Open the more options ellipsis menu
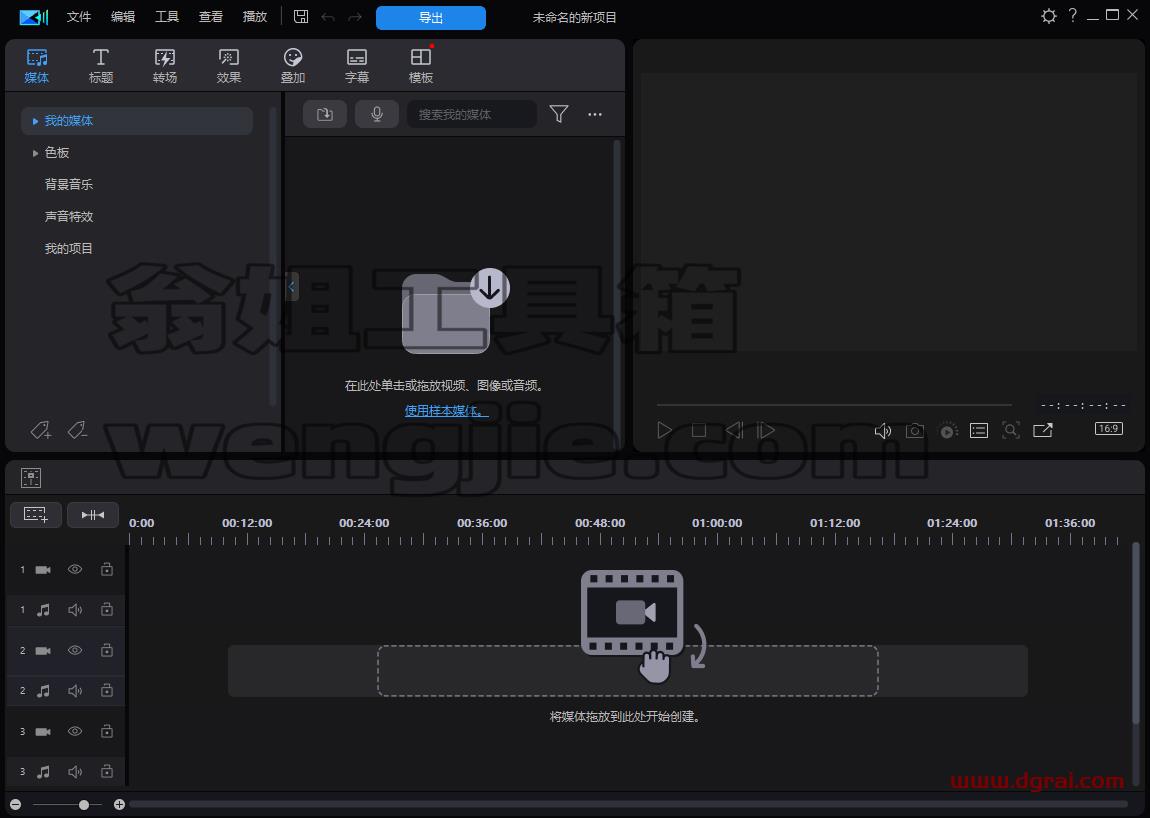The width and height of the screenshot is (1150, 818). point(595,114)
